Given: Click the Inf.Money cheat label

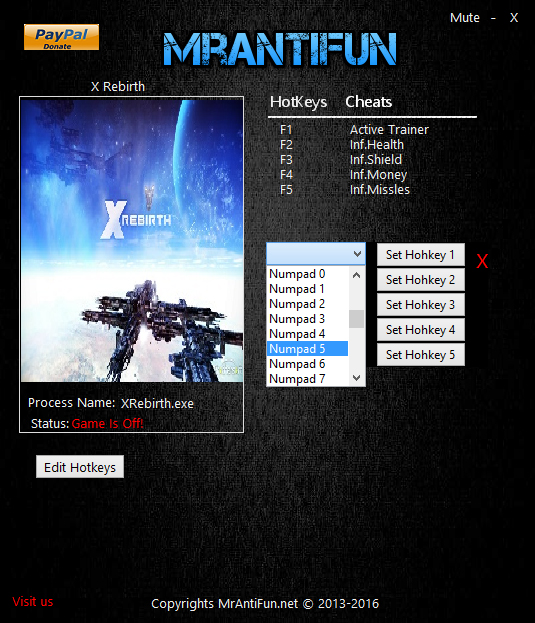Looking at the screenshot, I should pyautogui.click(x=378, y=175).
